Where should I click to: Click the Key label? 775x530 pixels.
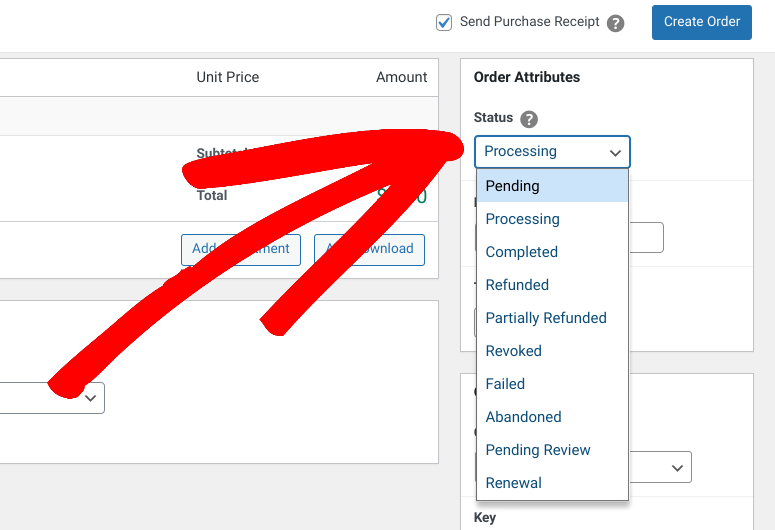point(484,518)
